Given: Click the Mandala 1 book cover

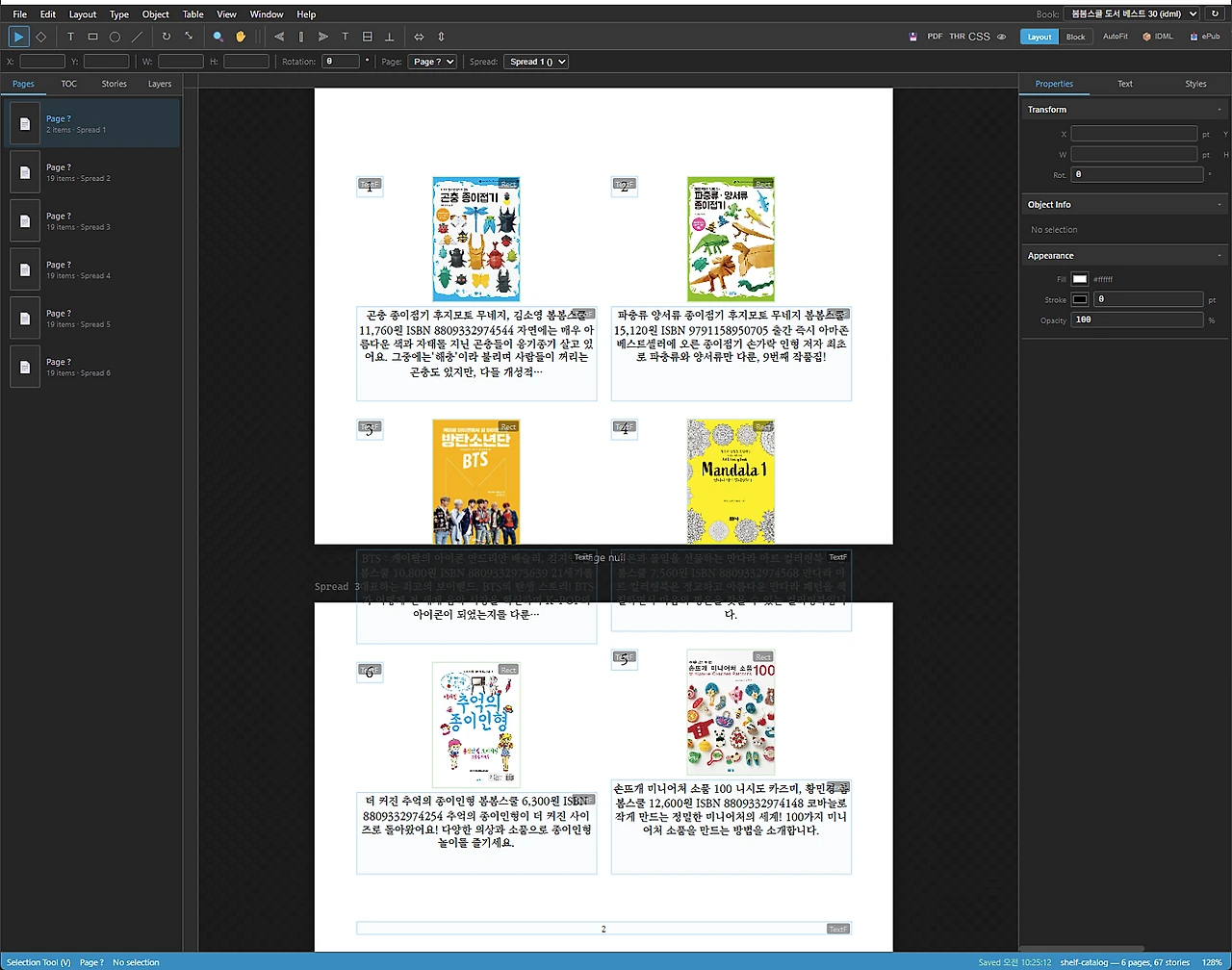Looking at the screenshot, I should [731, 482].
